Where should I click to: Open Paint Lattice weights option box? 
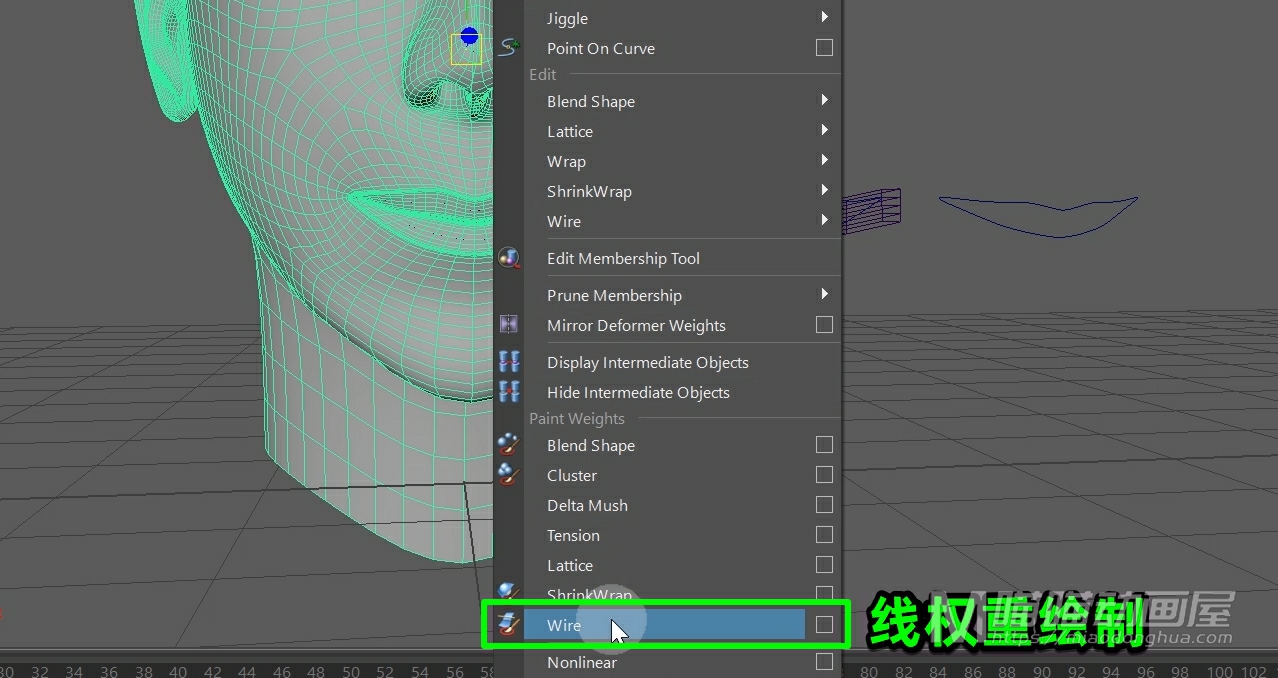click(824, 564)
